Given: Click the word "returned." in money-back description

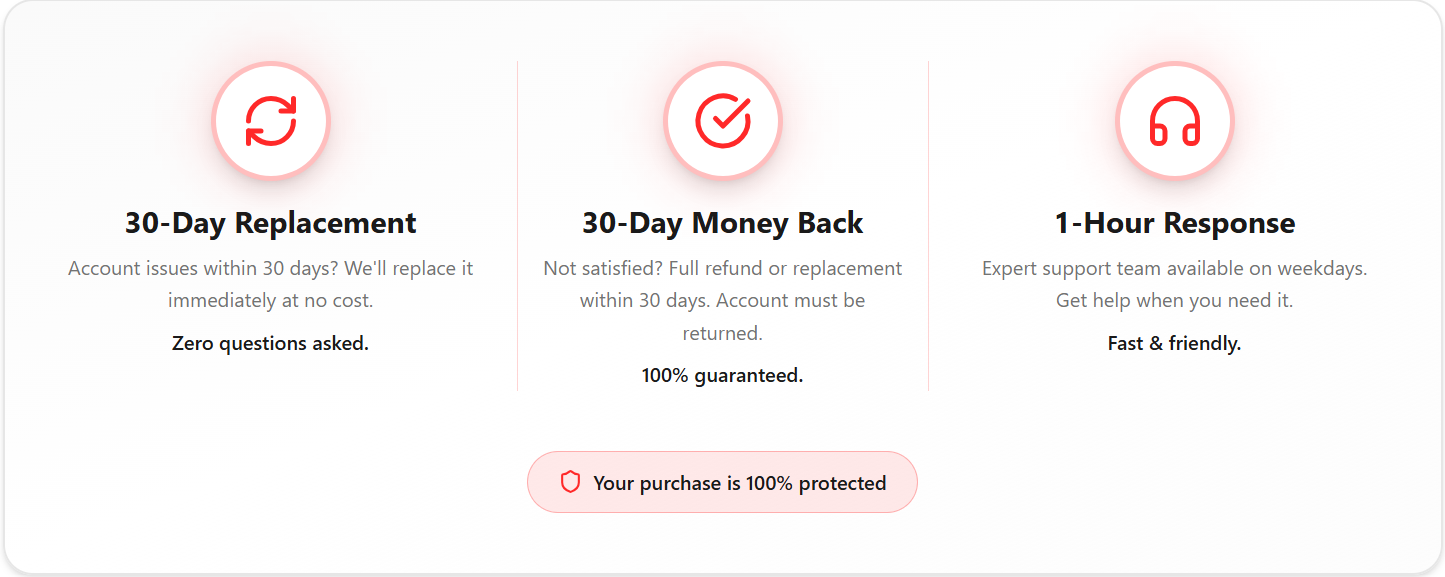Looking at the screenshot, I should click(723, 332).
